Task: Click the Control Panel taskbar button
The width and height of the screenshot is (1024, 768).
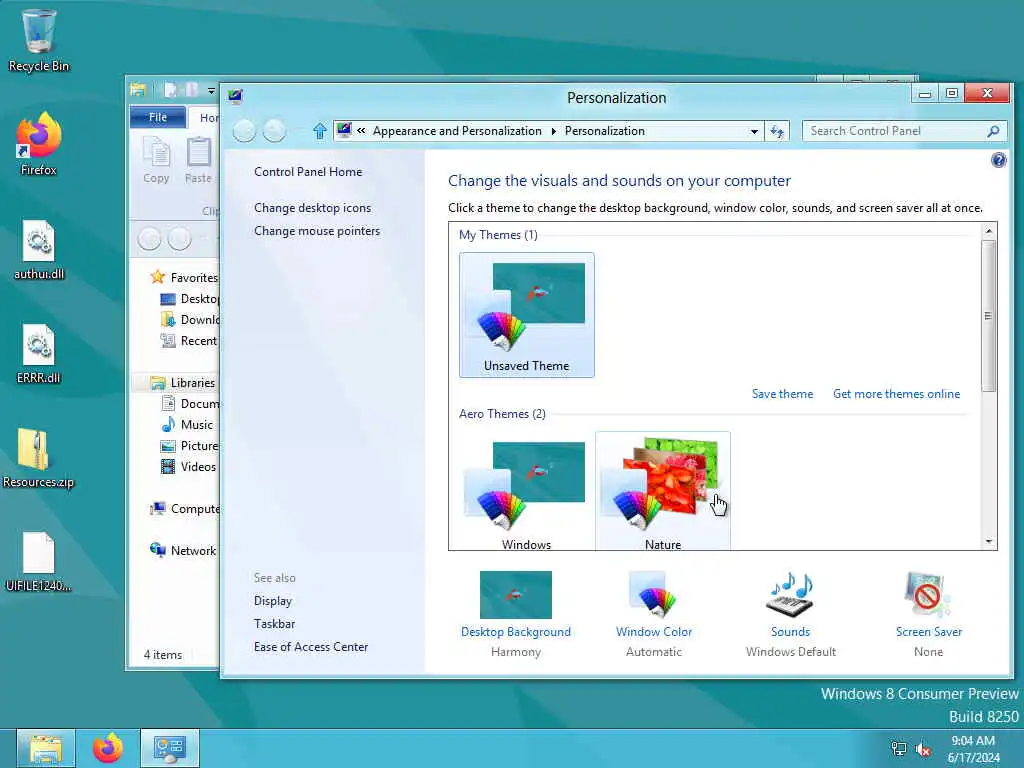Action: [x=170, y=748]
